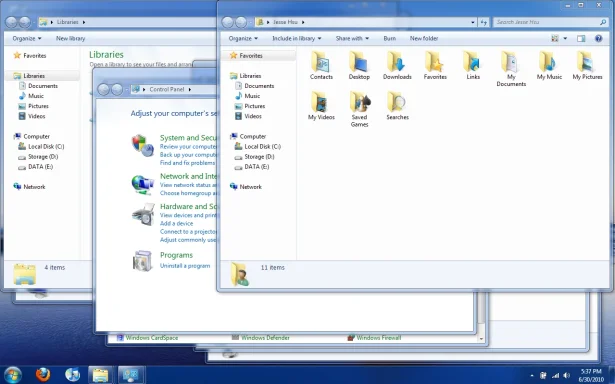This screenshot has width=615, height=384.
Task: Click the volume icon in system tray
Action: (567, 375)
